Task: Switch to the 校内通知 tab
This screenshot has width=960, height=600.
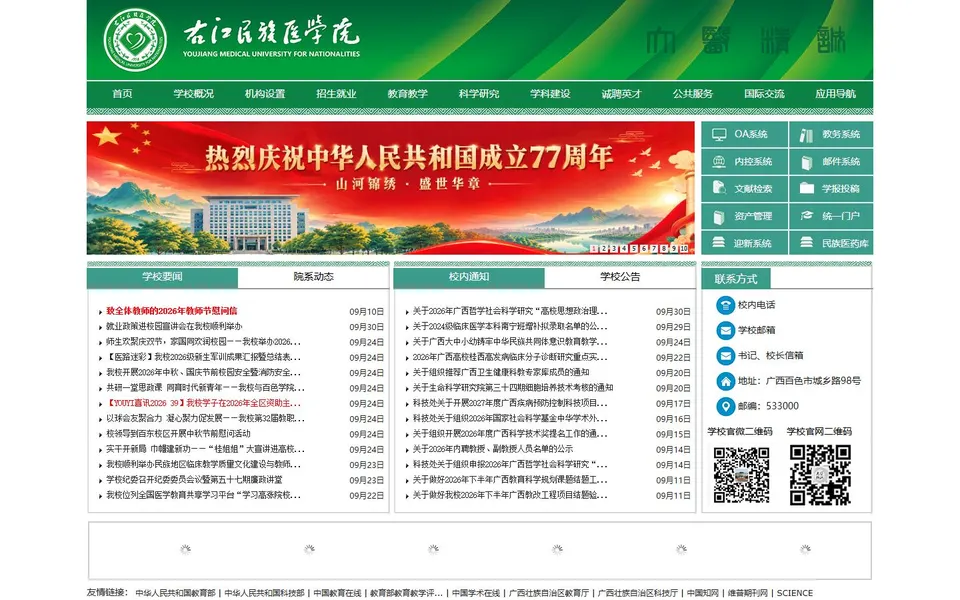Action: pyautogui.click(x=469, y=277)
